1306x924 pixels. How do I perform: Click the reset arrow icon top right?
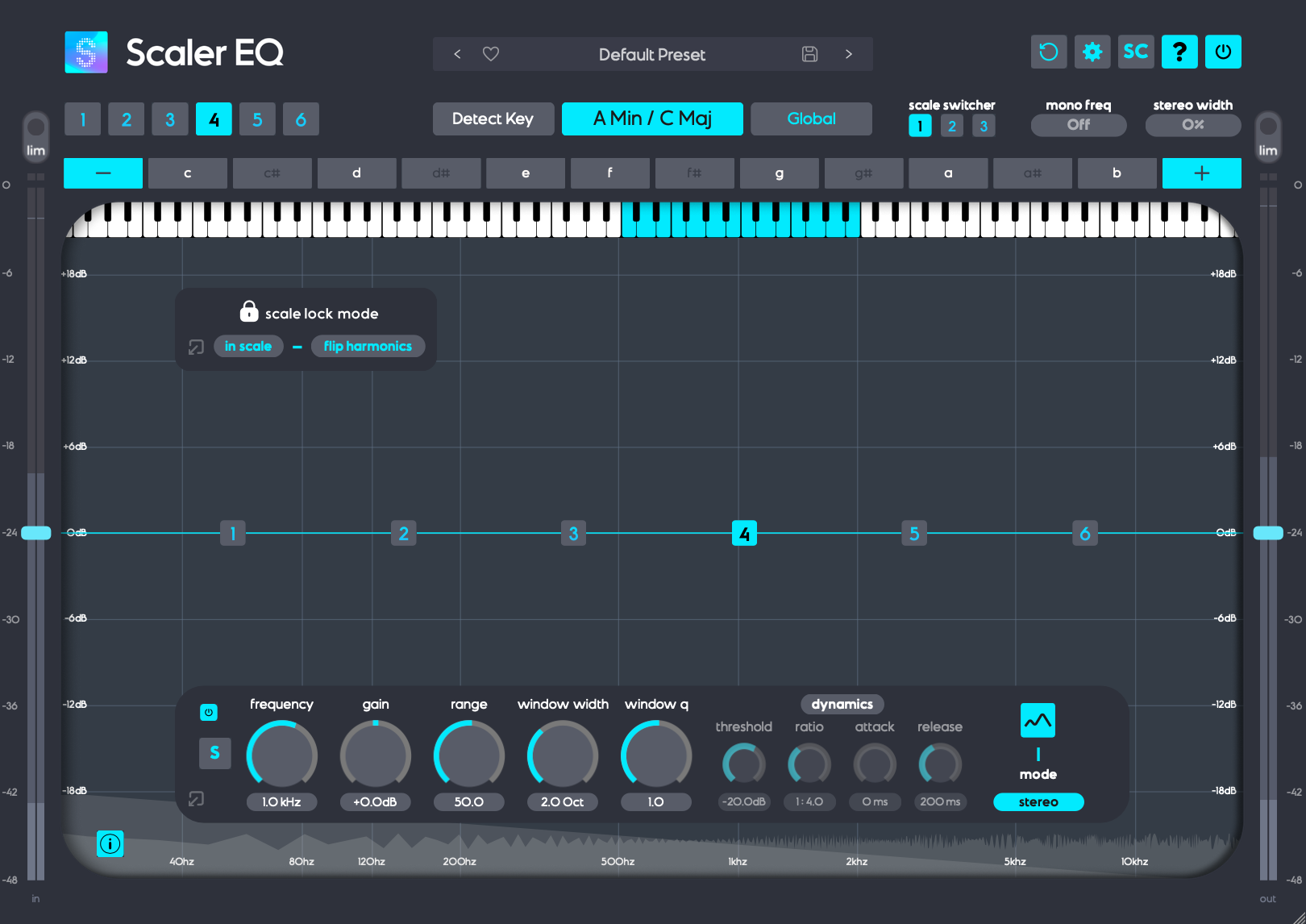[x=1048, y=52]
